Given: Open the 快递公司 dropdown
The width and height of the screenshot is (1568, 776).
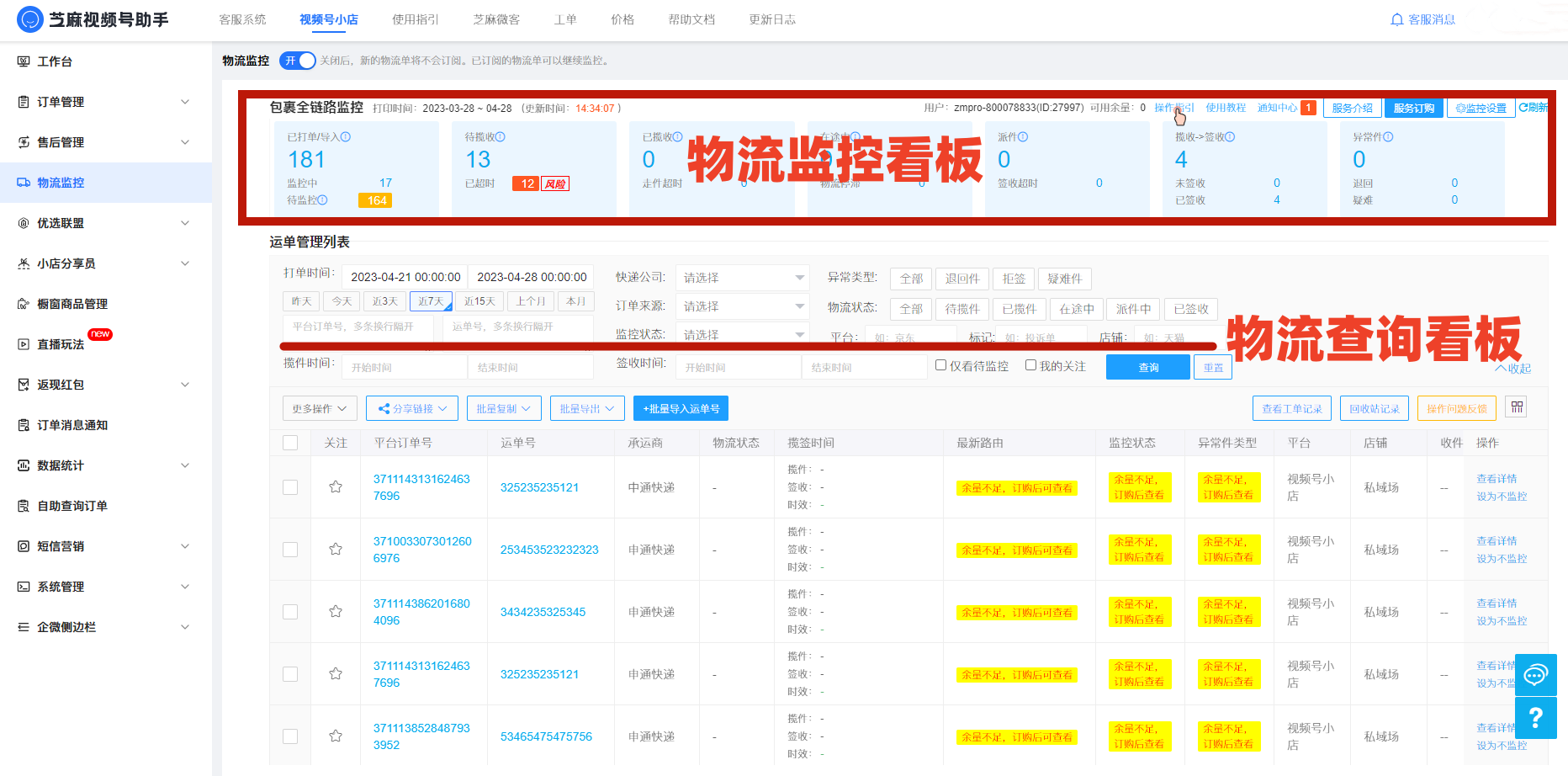Looking at the screenshot, I should pyautogui.click(x=742, y=278).
